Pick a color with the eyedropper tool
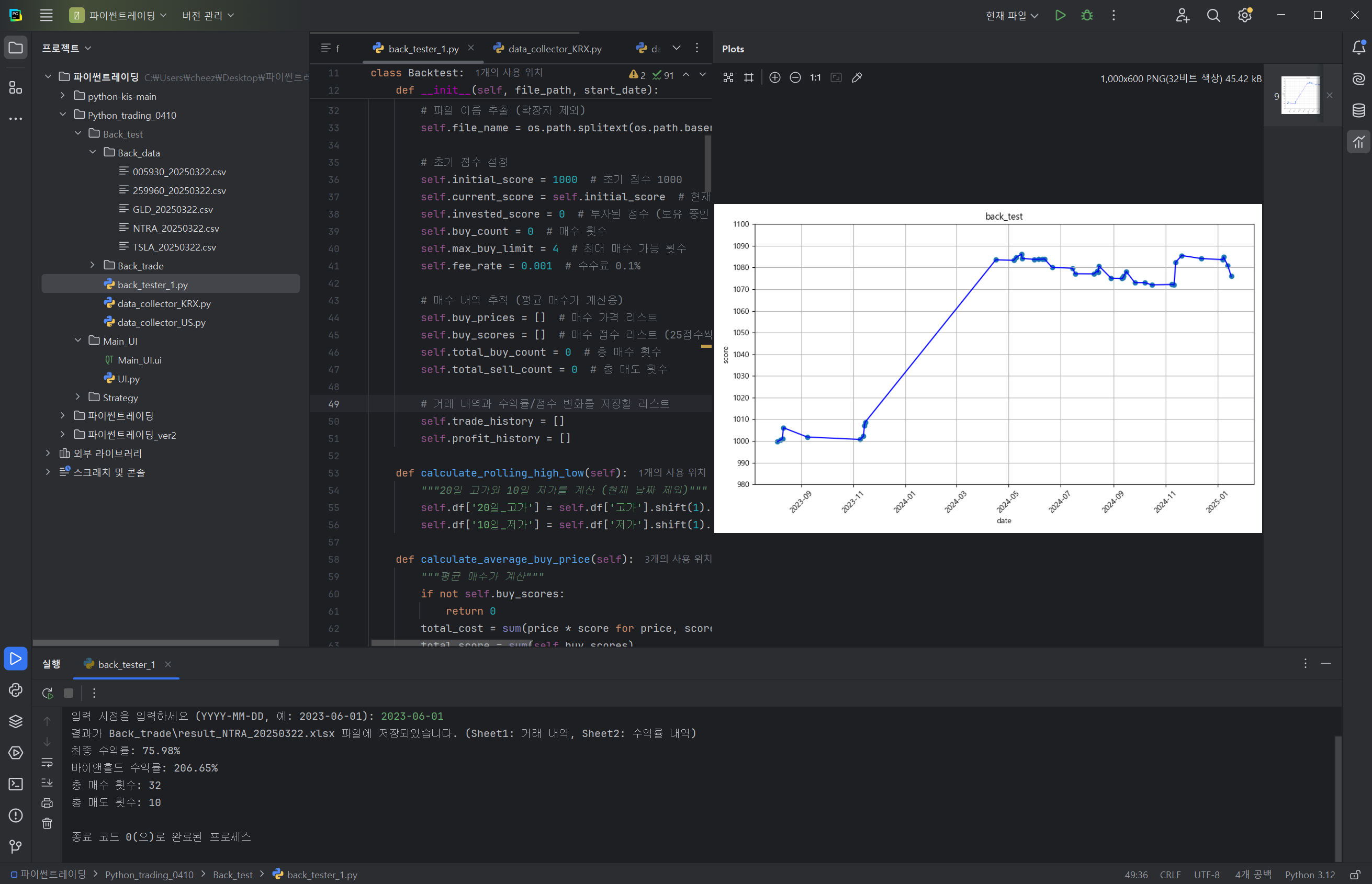This screenshot has height=884, width=1372. tap(857, 77)
